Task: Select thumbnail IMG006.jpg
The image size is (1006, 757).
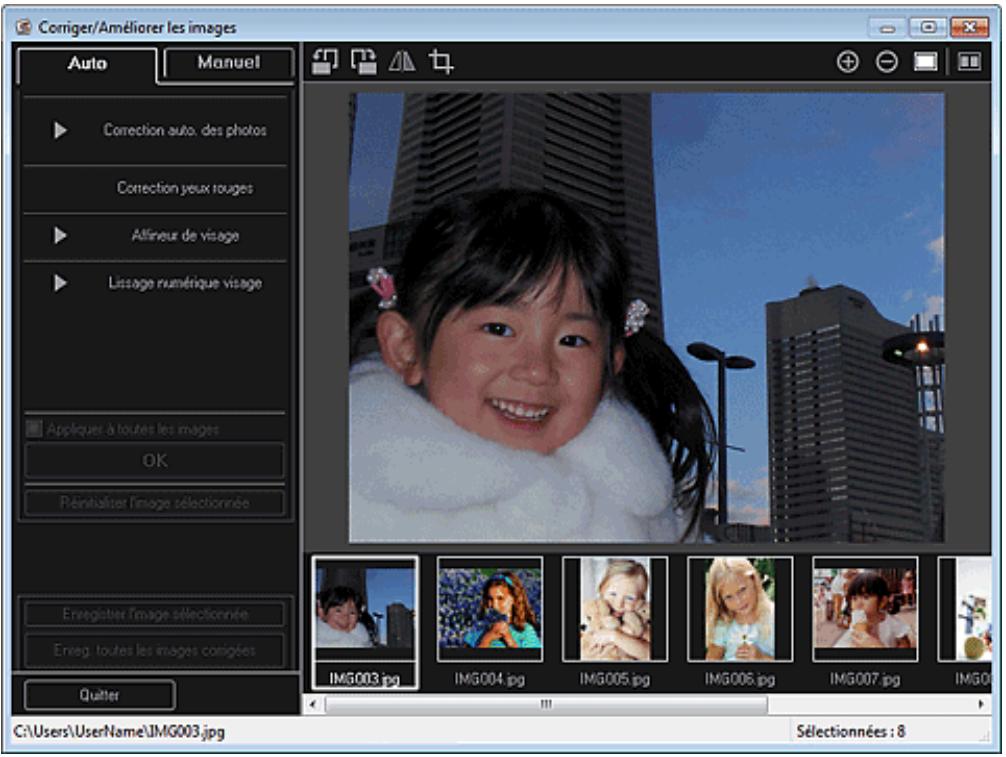Action: click(740, 609)
